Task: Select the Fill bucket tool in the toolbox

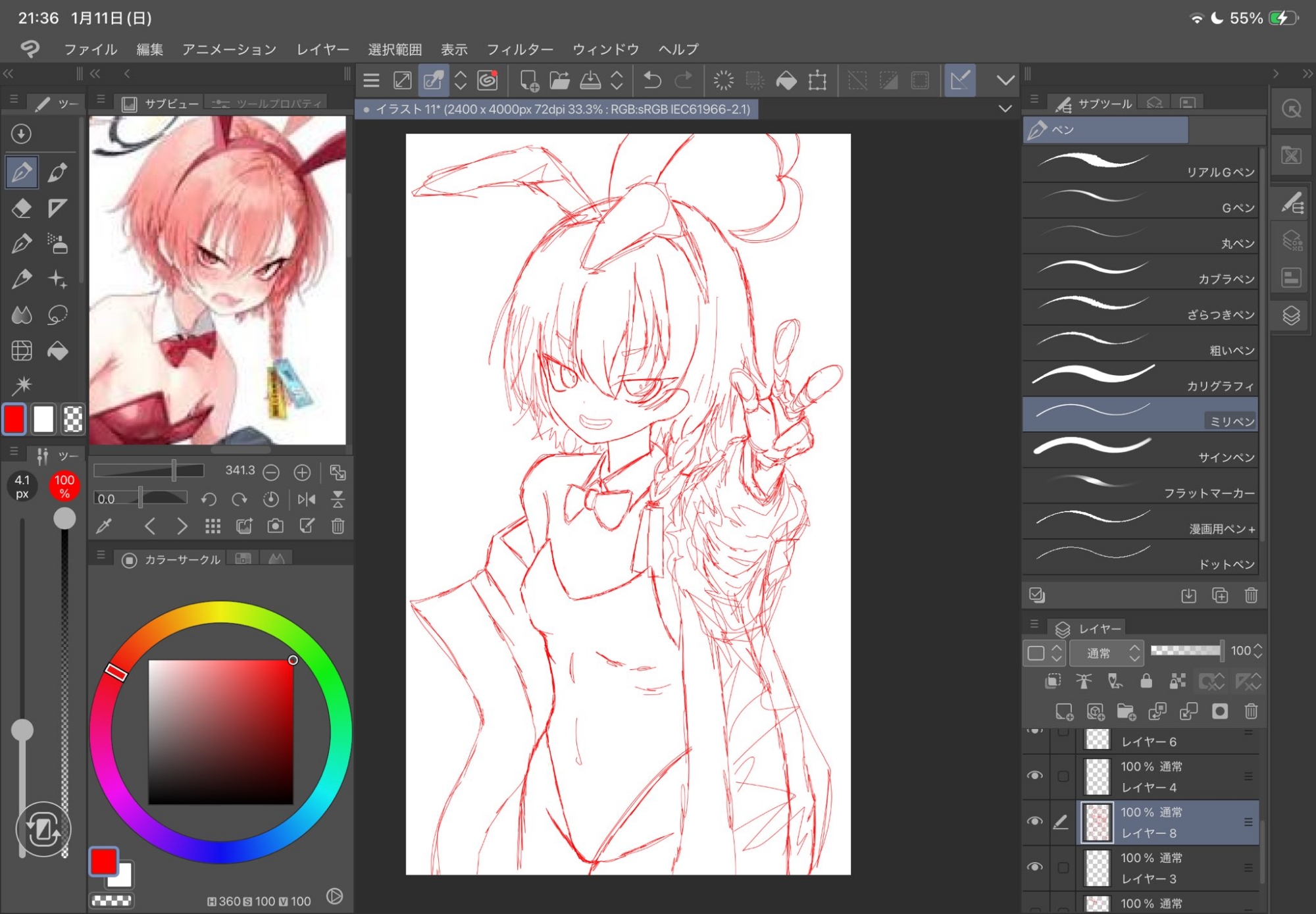Action: click(x=58, y=351)
